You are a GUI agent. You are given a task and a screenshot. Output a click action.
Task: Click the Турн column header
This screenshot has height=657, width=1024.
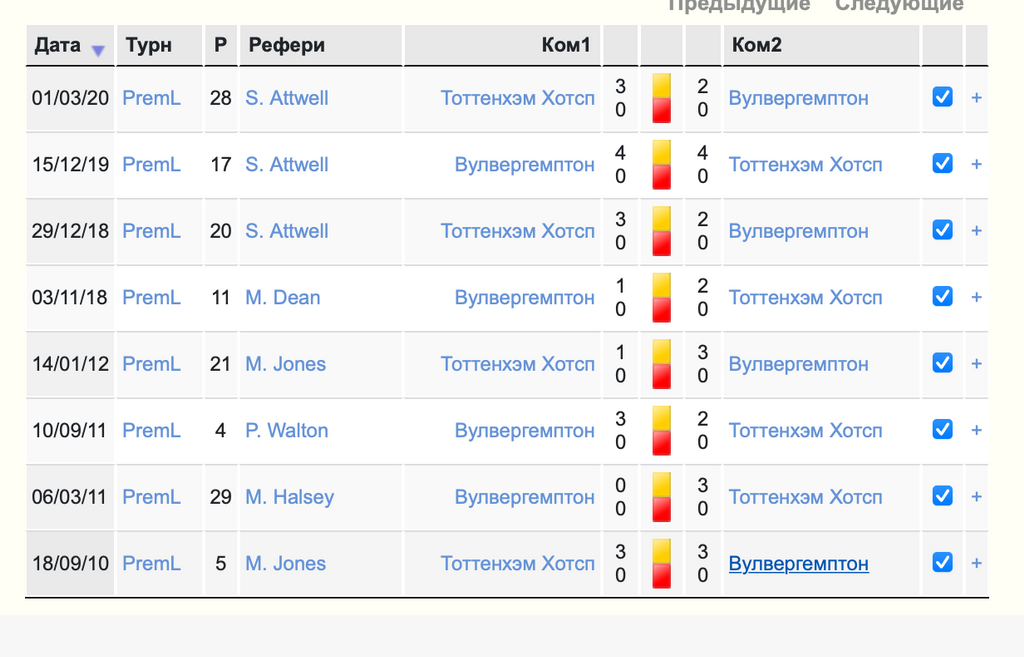pos(149,45)
